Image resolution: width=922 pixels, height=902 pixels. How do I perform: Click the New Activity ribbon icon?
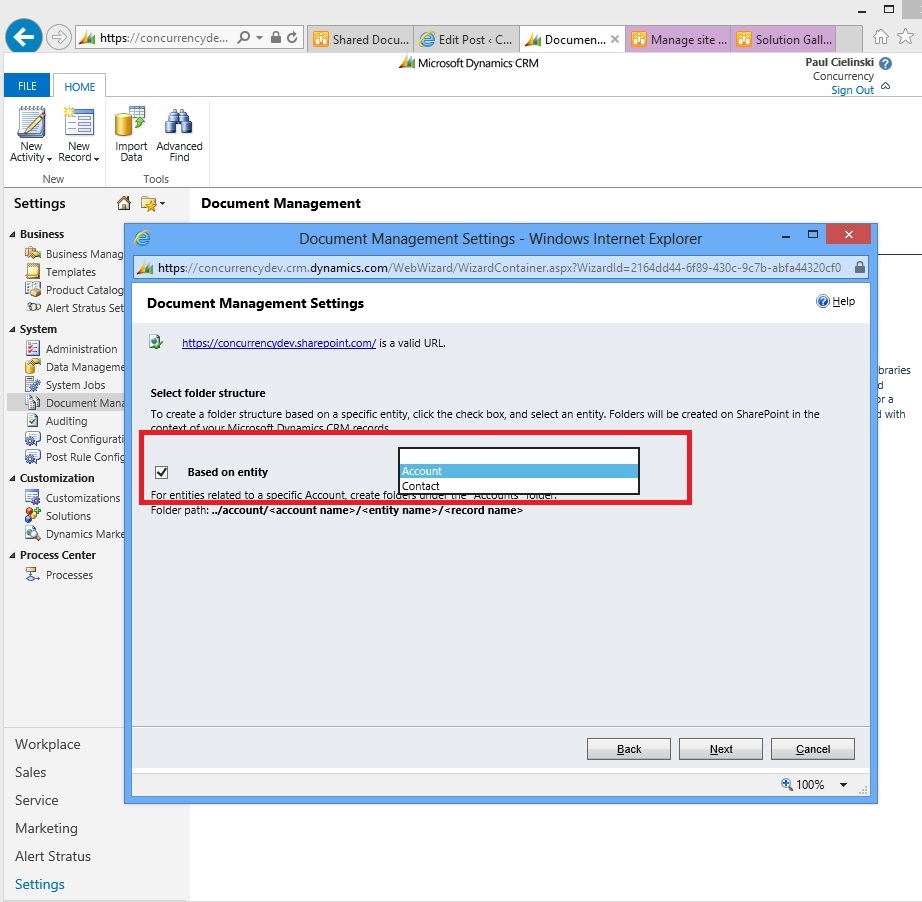coord(31,122)
